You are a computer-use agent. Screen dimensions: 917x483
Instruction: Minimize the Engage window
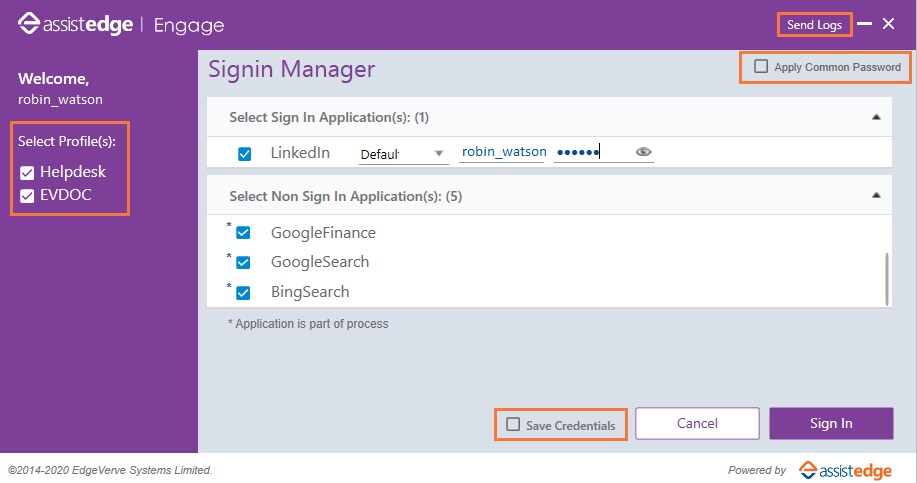pos(865,24)
